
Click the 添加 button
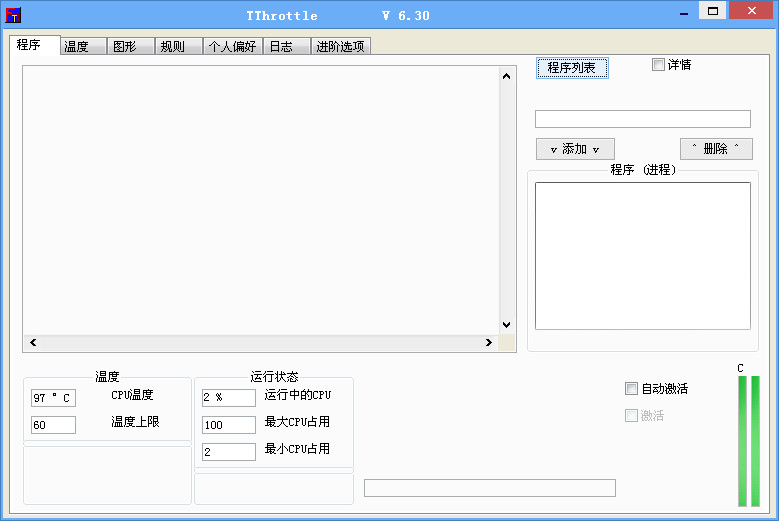[575, 149]
